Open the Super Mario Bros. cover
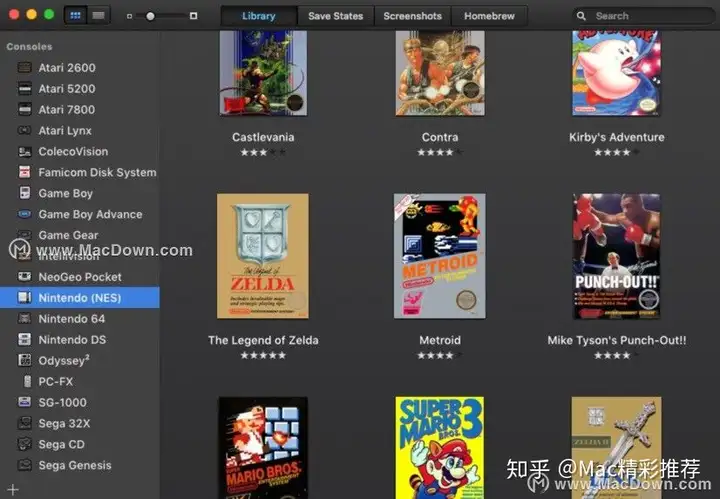The height and width of the screenshot is (499, 720). (x=263, y=448)
